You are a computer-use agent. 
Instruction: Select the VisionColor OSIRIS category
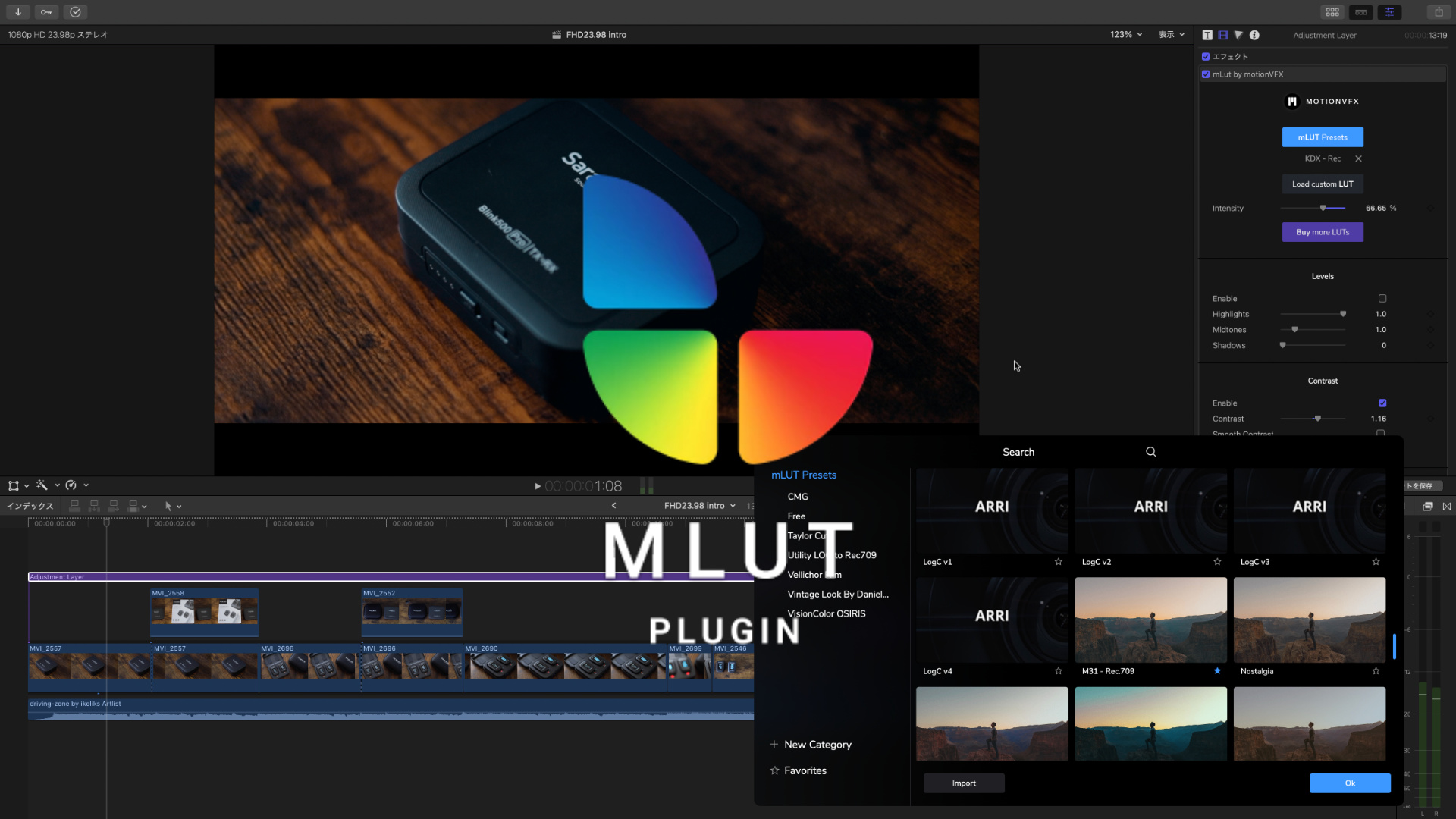[x=827, y=614]
